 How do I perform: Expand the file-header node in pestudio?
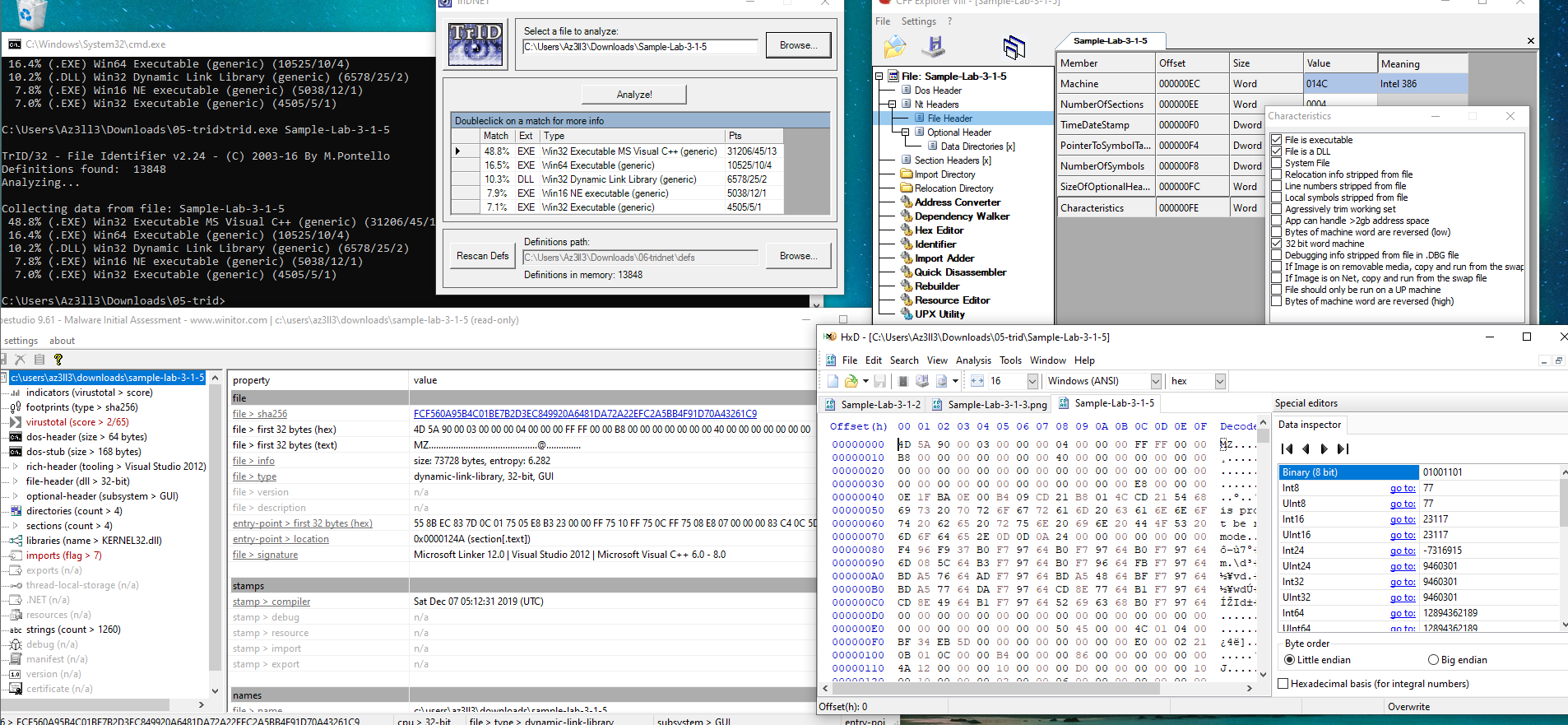16,481
